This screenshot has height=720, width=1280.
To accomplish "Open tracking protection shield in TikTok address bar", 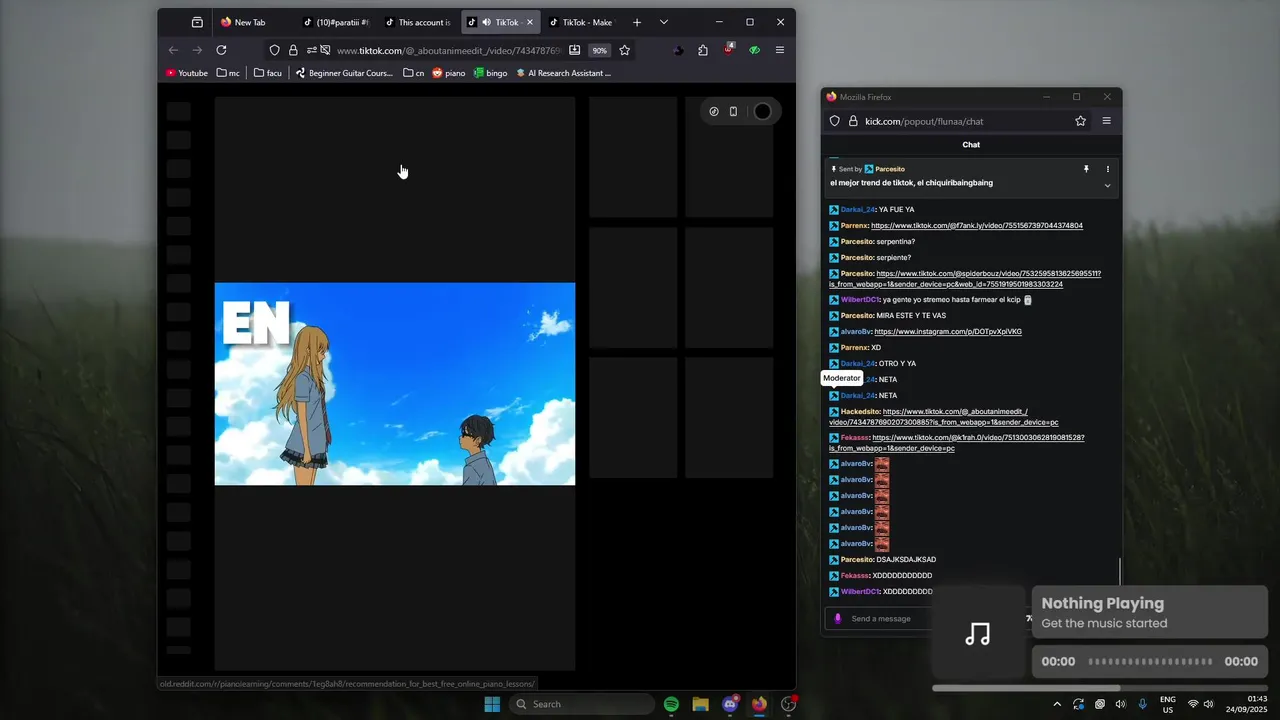I will pyautogui.click(x=275, y=50).
